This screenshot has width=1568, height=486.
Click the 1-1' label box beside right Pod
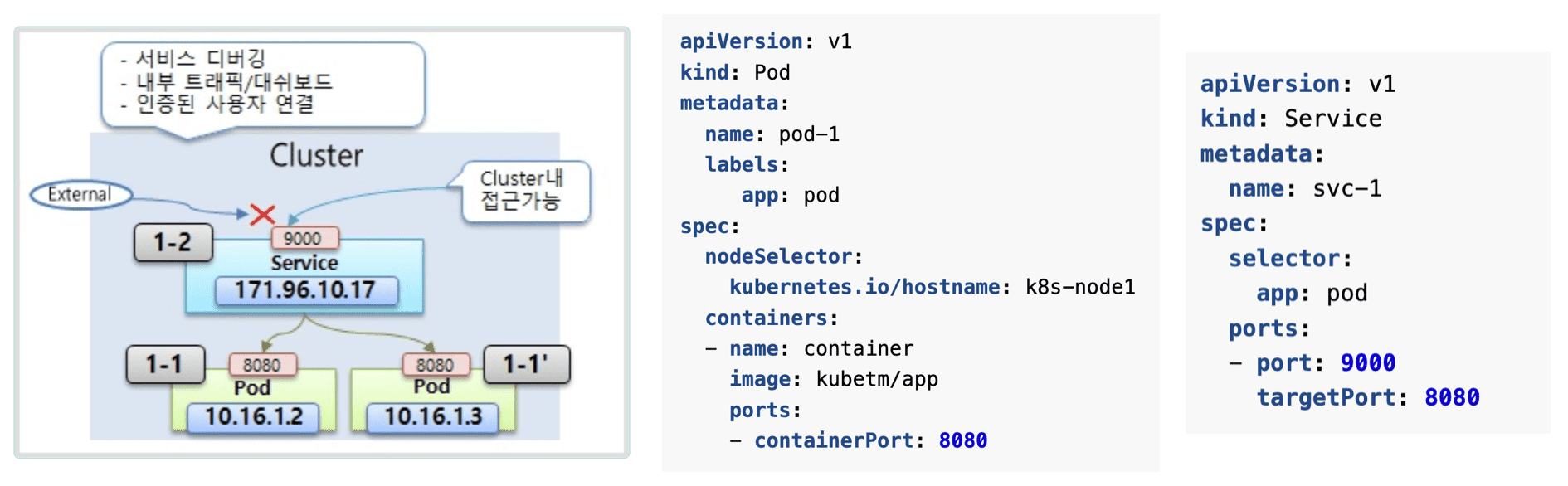coord(526,364)
